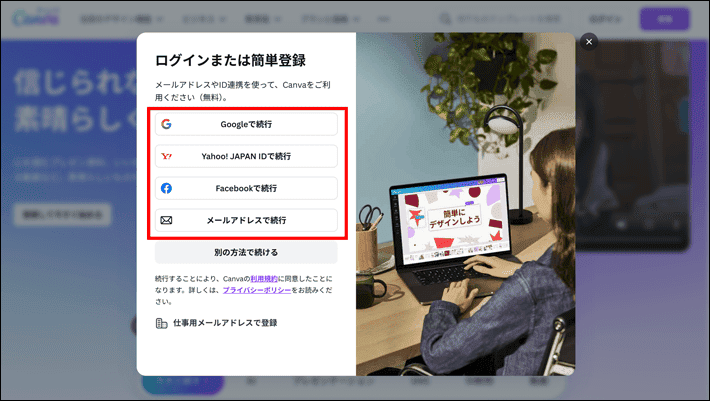
Task: Click the building icon beside 仕事用メールアドレス
Action: 161,323
